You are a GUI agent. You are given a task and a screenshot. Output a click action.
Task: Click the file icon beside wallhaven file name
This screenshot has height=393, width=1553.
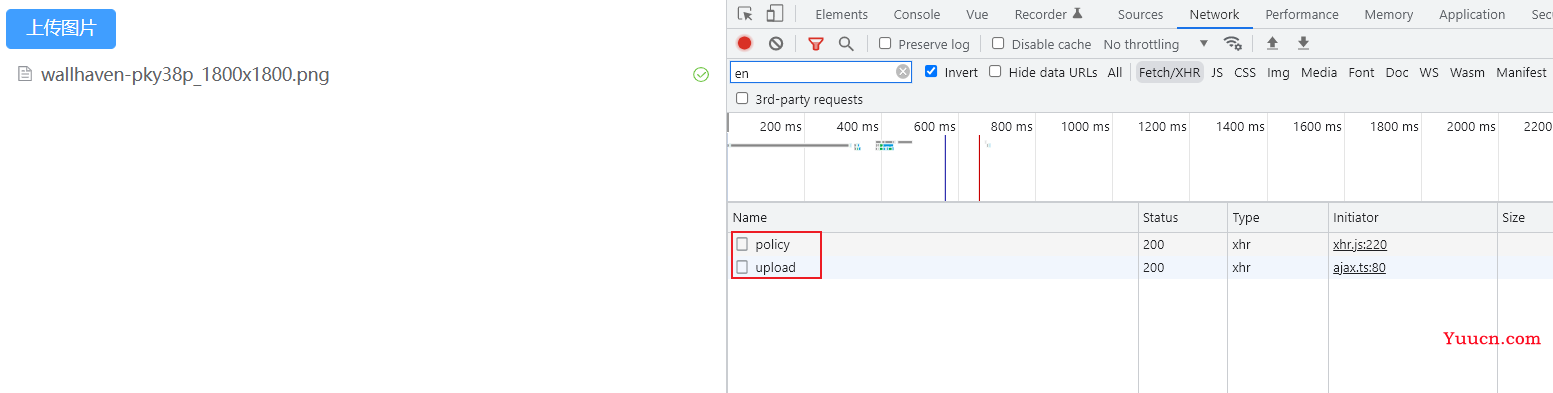tap(26, 74)
